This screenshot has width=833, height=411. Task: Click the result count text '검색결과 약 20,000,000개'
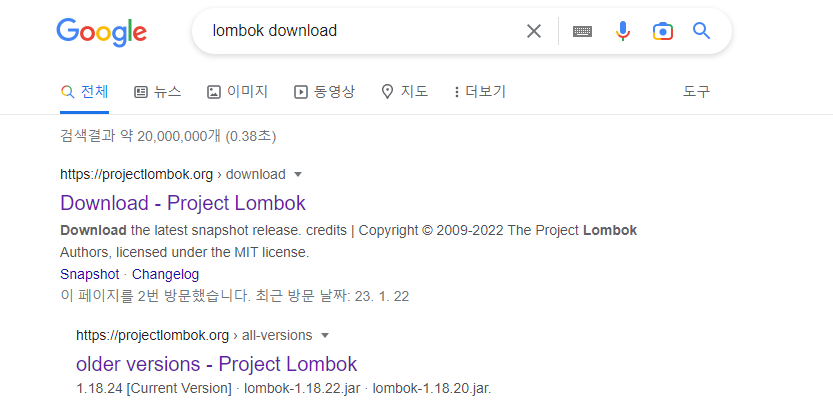(140, 136)
